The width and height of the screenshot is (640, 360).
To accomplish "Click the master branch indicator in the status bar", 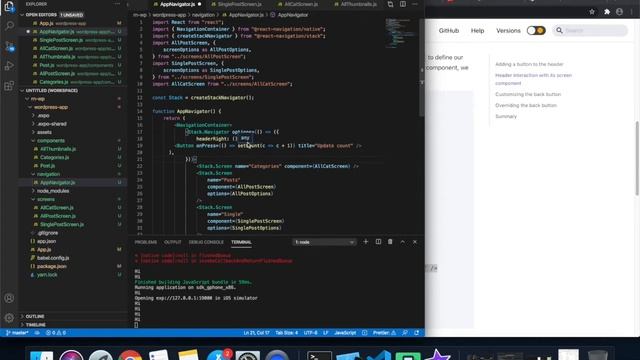I will (17, 333).
